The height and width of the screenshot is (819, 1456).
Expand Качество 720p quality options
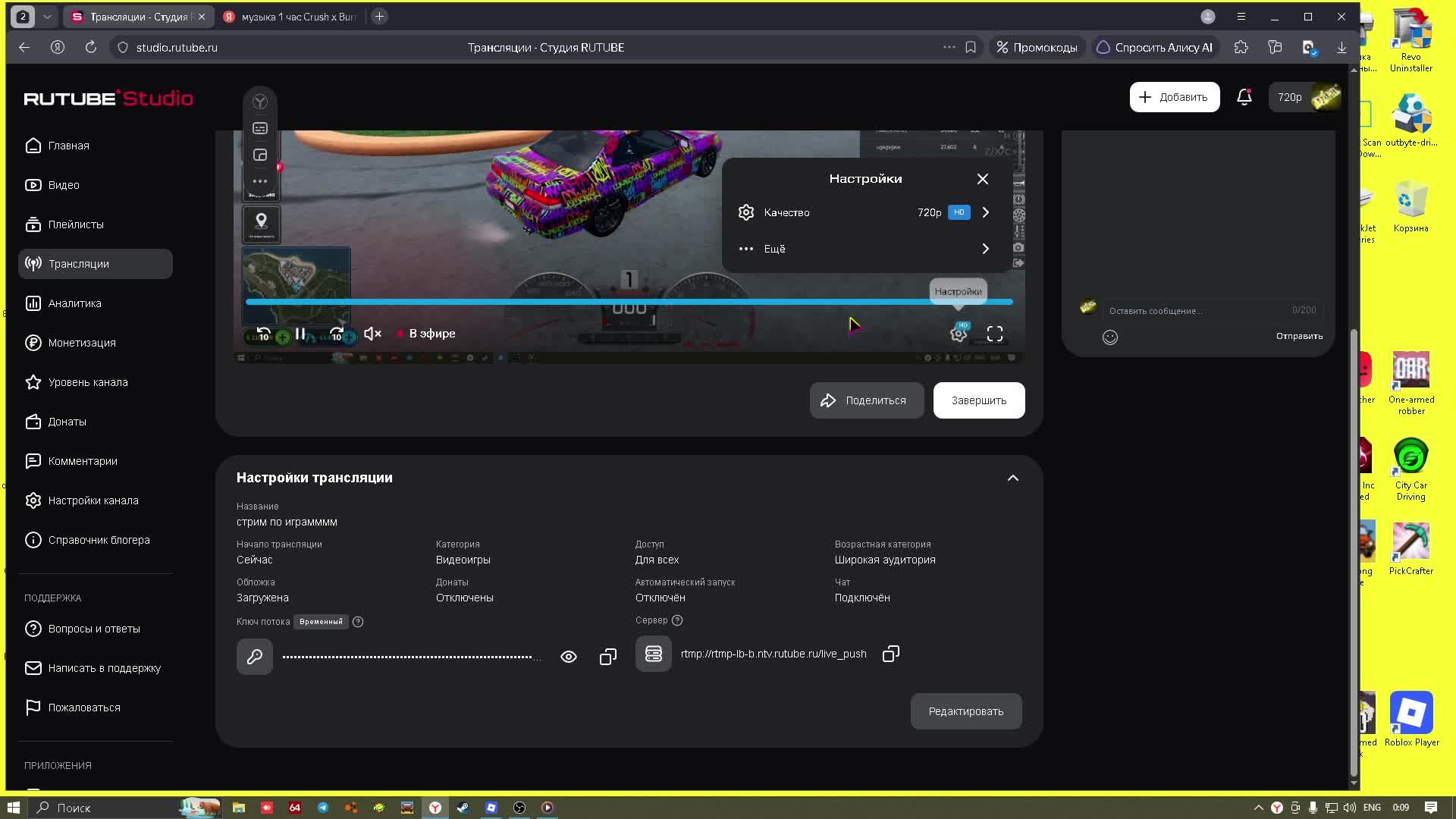click(865, 212)
